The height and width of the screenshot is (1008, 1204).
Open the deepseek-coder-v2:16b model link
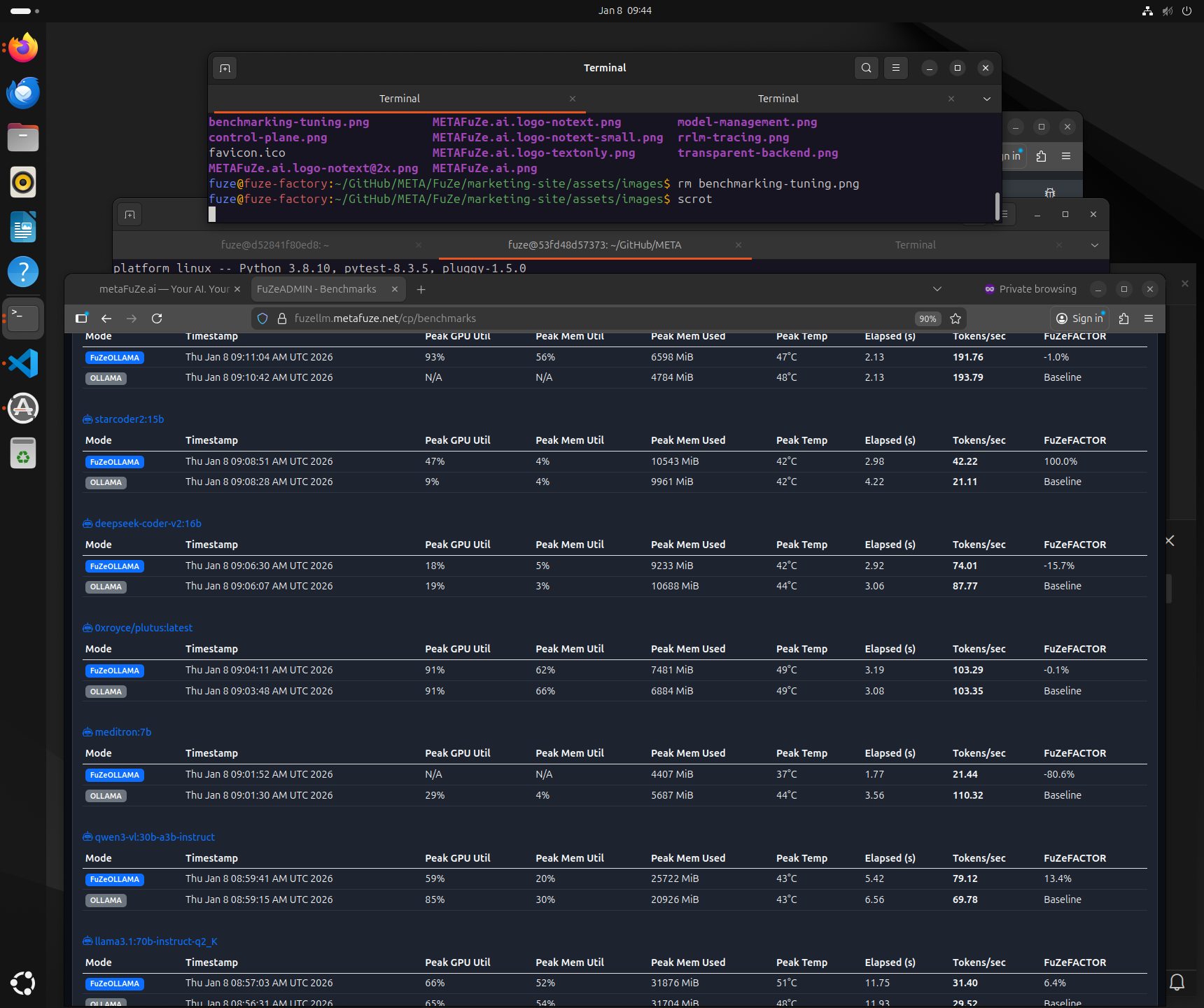click(148, 523)
